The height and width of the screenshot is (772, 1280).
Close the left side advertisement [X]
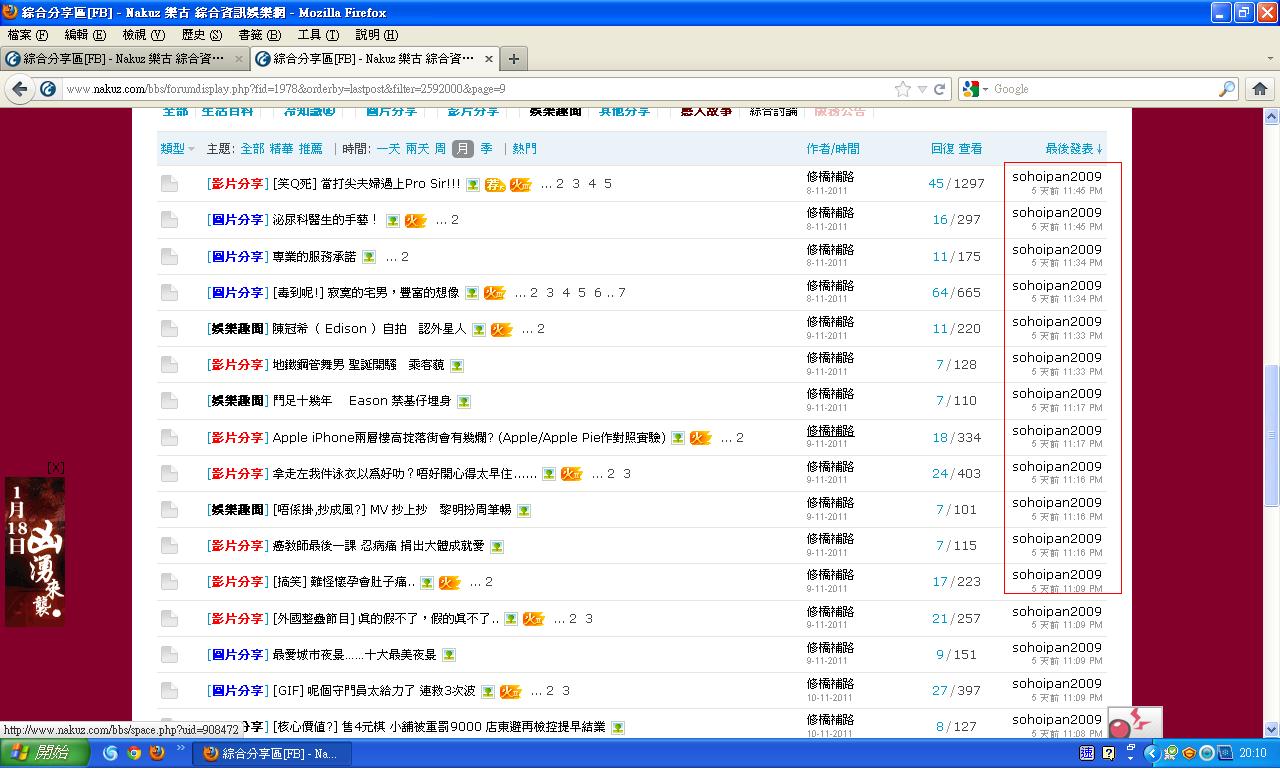(x=56, y=467)
